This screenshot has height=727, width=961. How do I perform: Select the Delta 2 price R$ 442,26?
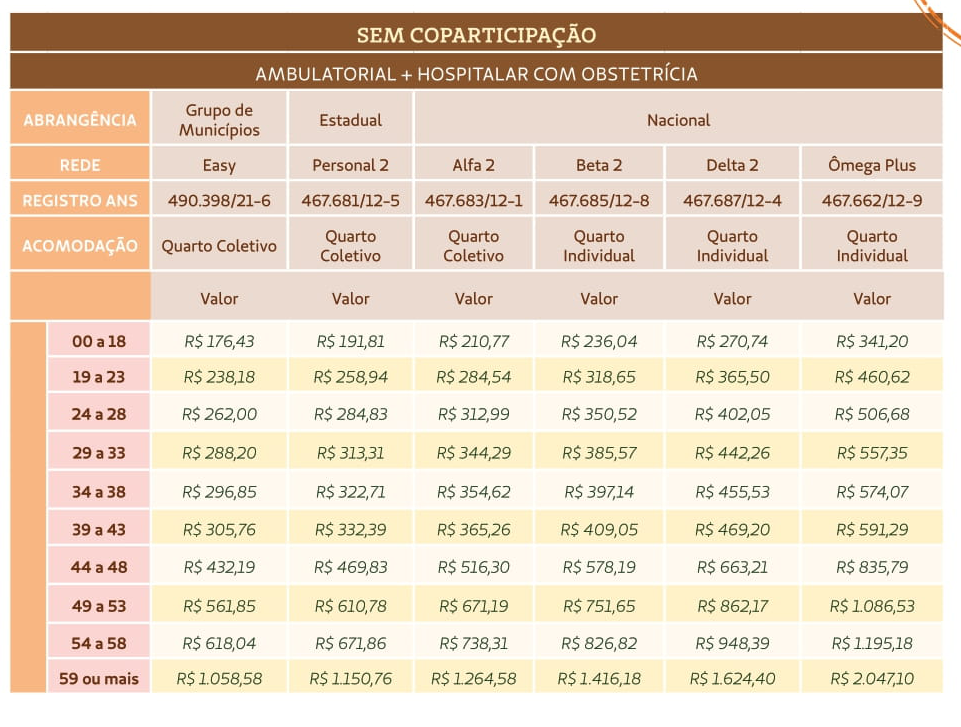pos(732,453)
